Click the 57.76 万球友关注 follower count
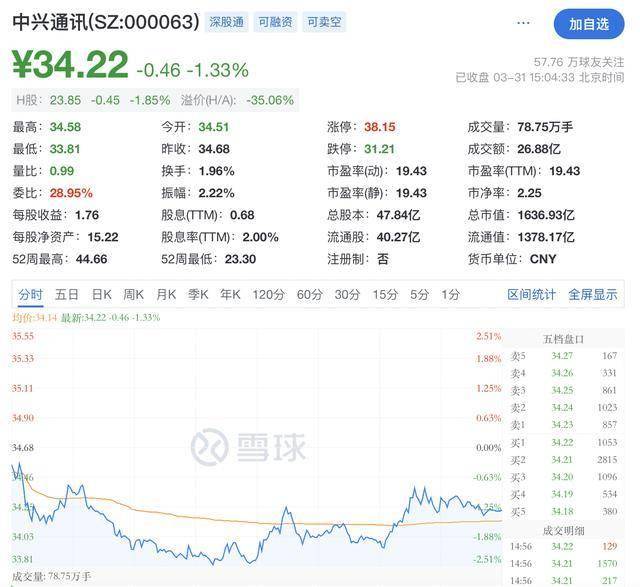 pyautogui.click(x=579, y=62)
